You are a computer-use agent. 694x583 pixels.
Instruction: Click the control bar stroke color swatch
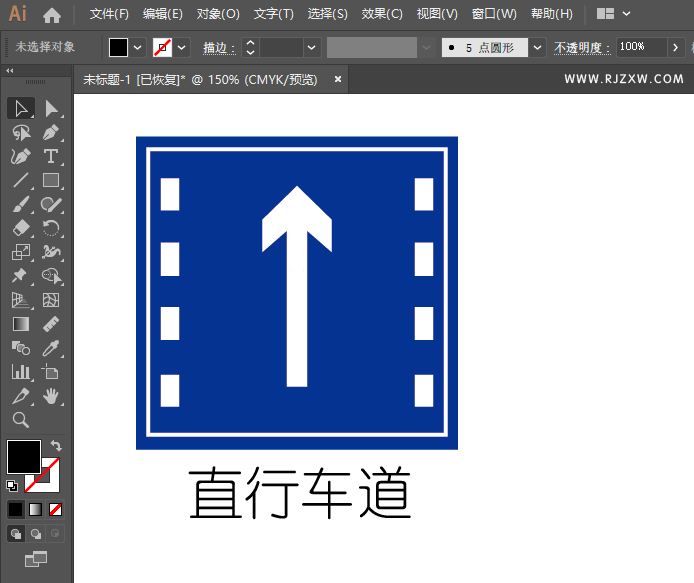point(162,47)
